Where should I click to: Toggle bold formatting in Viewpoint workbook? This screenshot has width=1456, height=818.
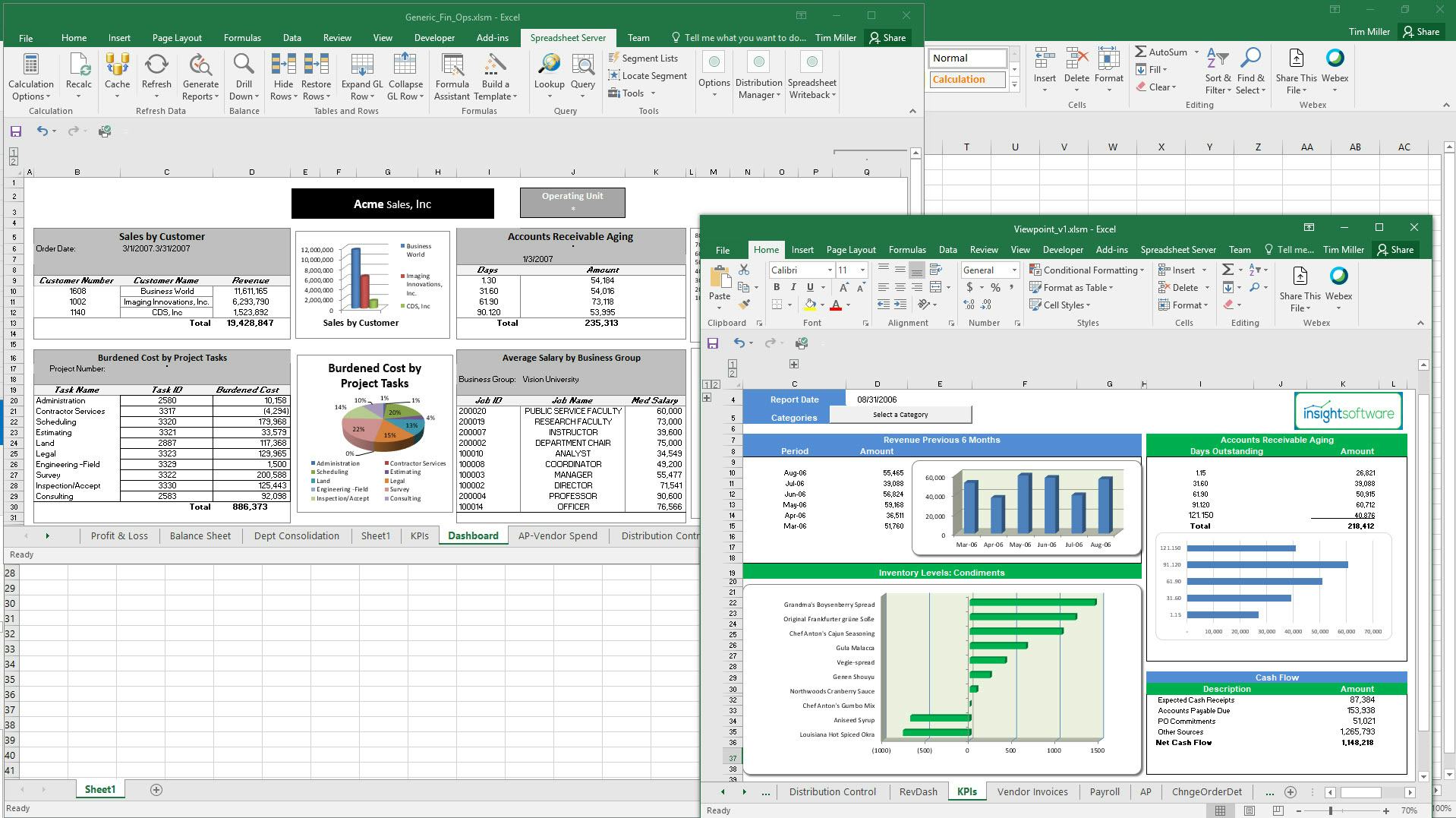click(x=776, y=287)
